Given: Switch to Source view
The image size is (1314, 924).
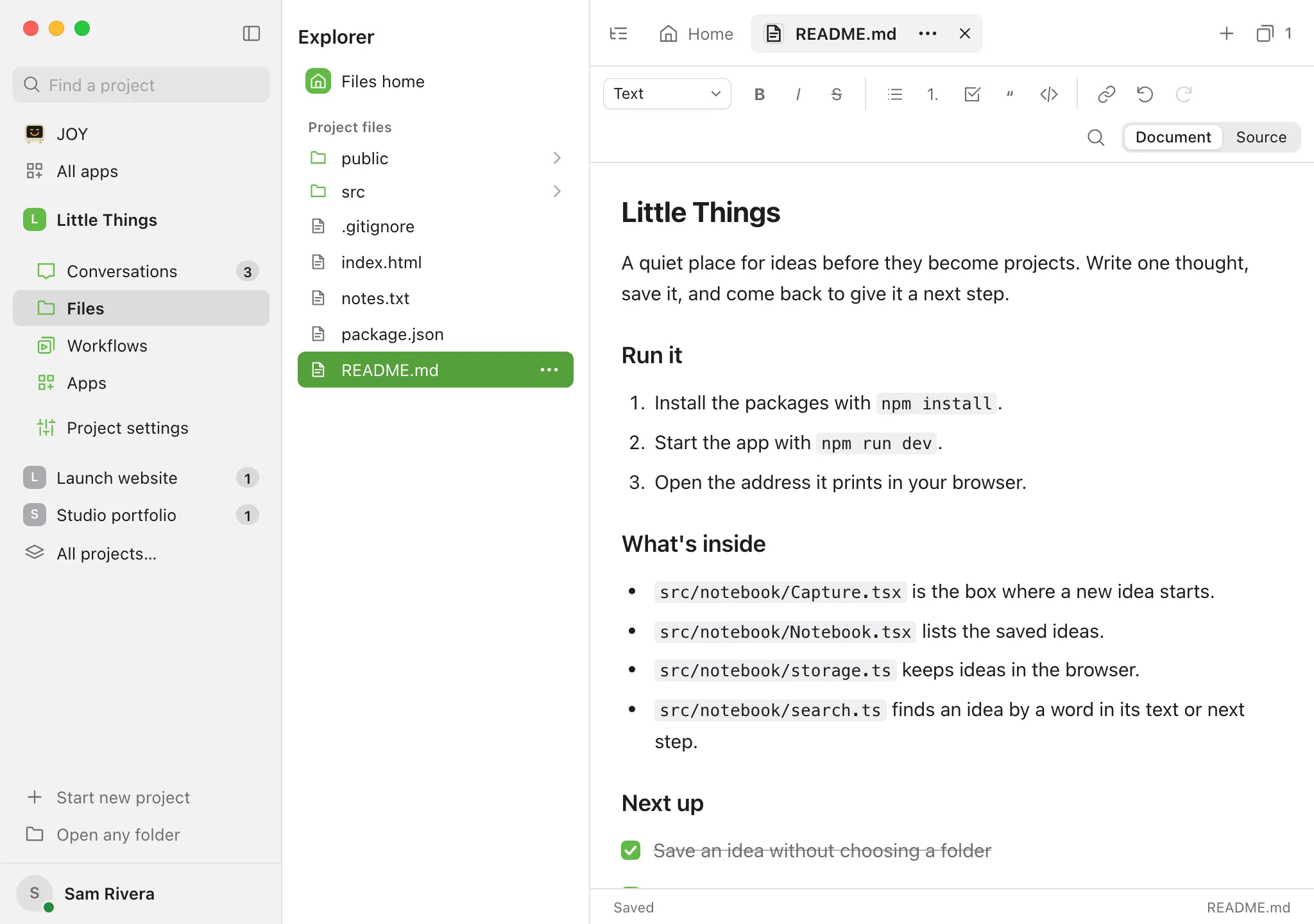Looking at the screenshot, I should [x=1261, y=137].
